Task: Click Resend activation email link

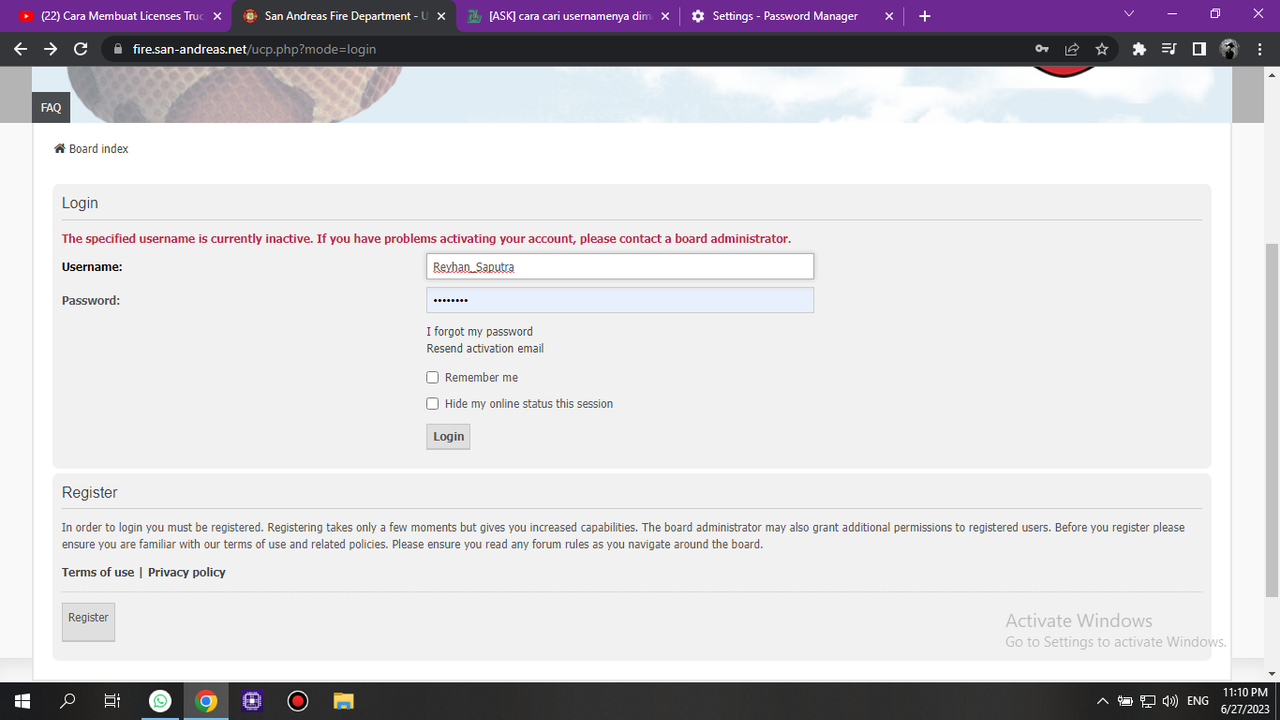Action: pos(485,348)
